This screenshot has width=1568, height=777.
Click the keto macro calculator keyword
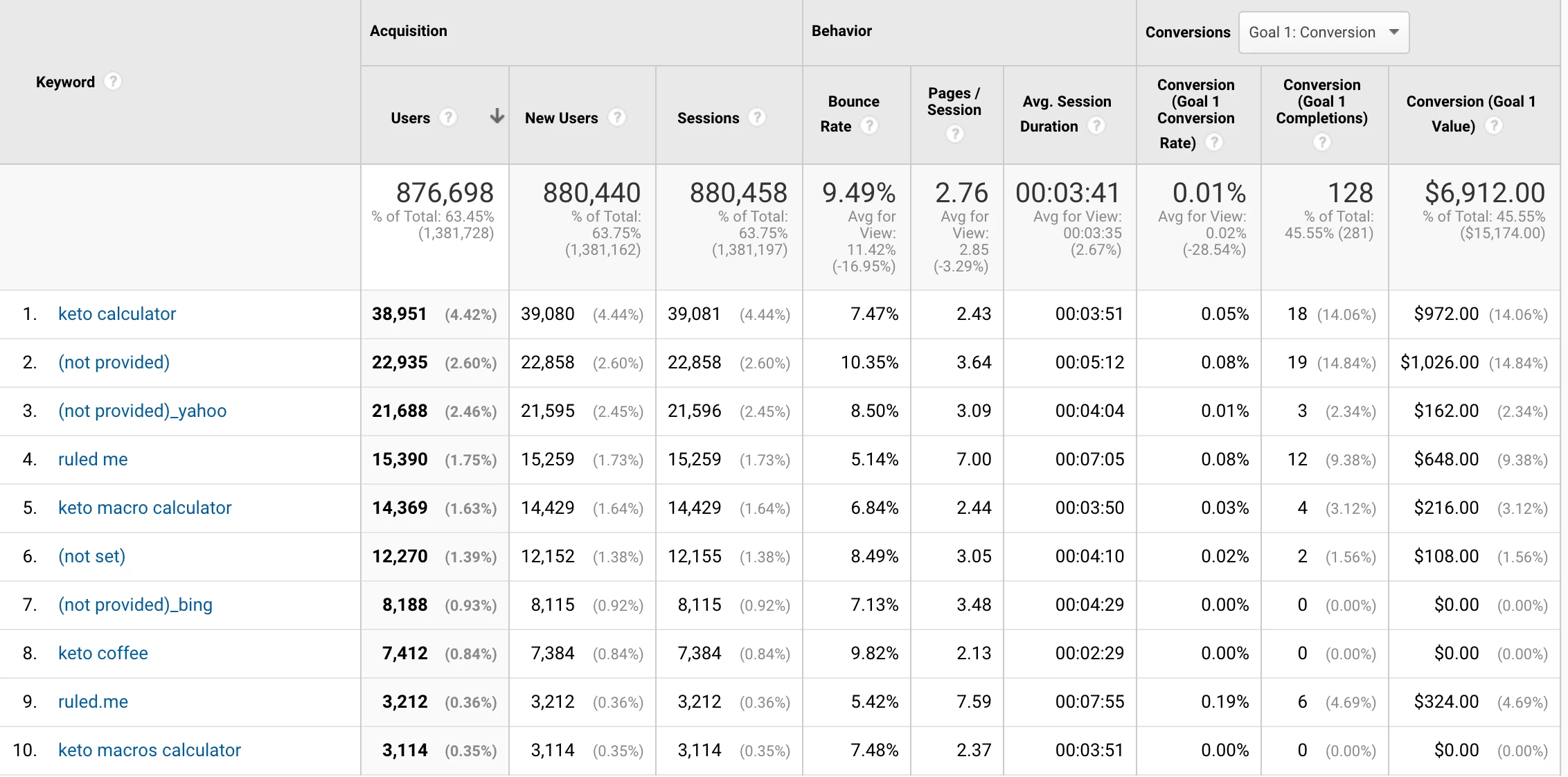pos(145,508)
